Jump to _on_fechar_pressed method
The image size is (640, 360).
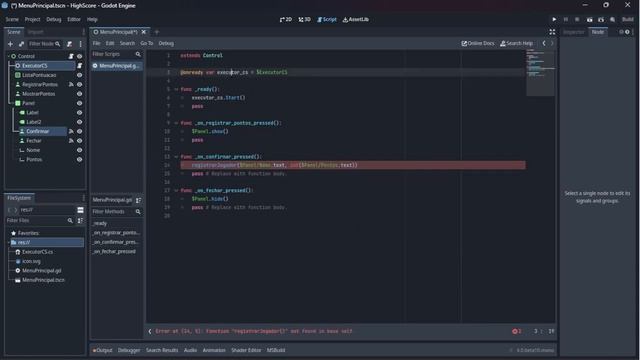[114, 252]
